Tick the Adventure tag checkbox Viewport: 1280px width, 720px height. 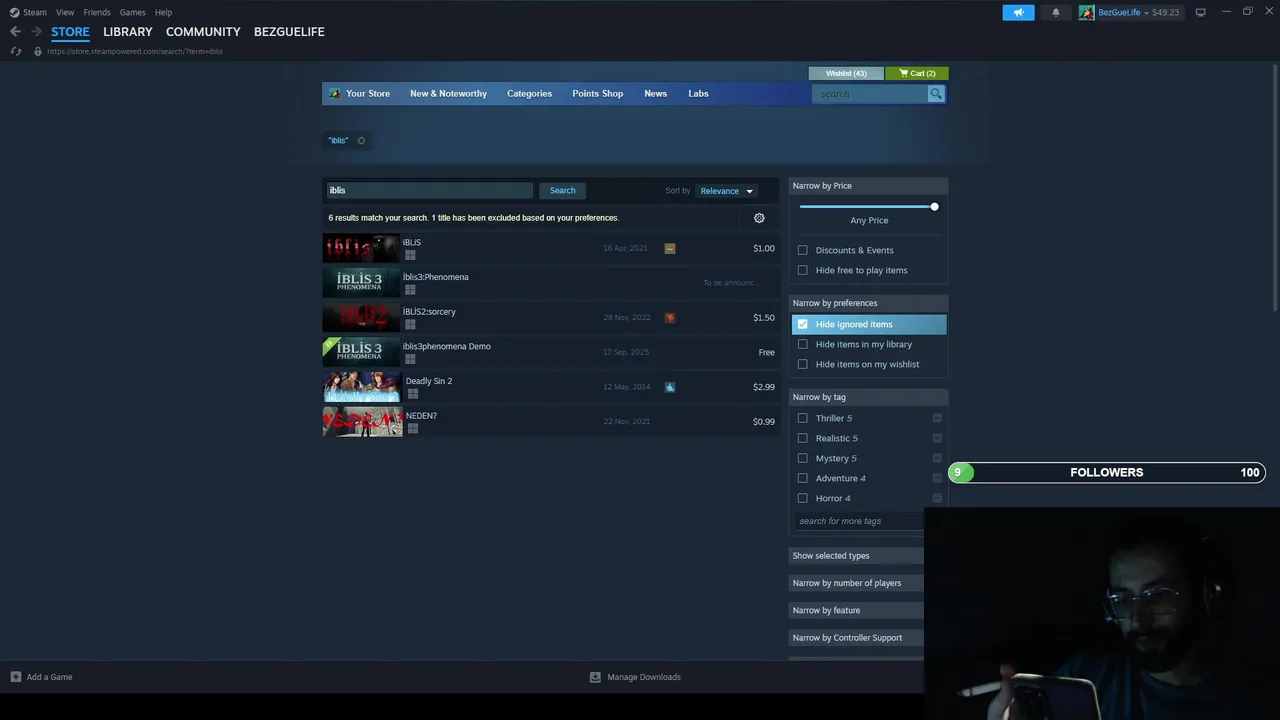[x=802, y=478]
